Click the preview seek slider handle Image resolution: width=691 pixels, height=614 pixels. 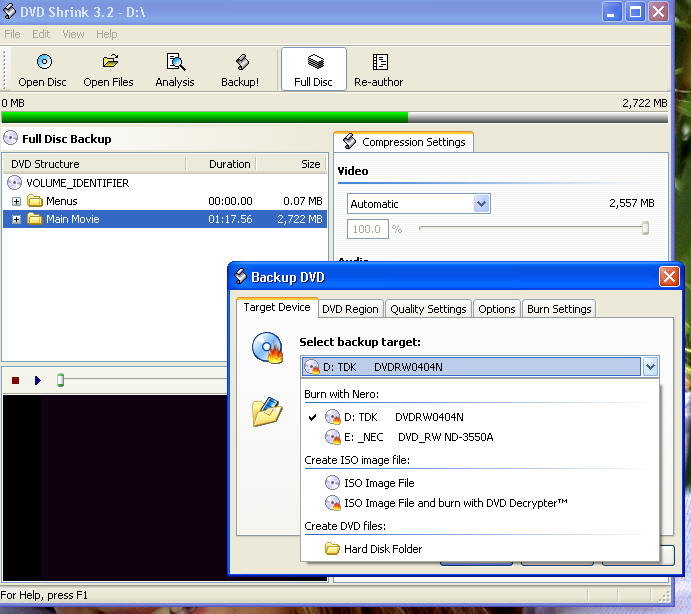point(60,380)
